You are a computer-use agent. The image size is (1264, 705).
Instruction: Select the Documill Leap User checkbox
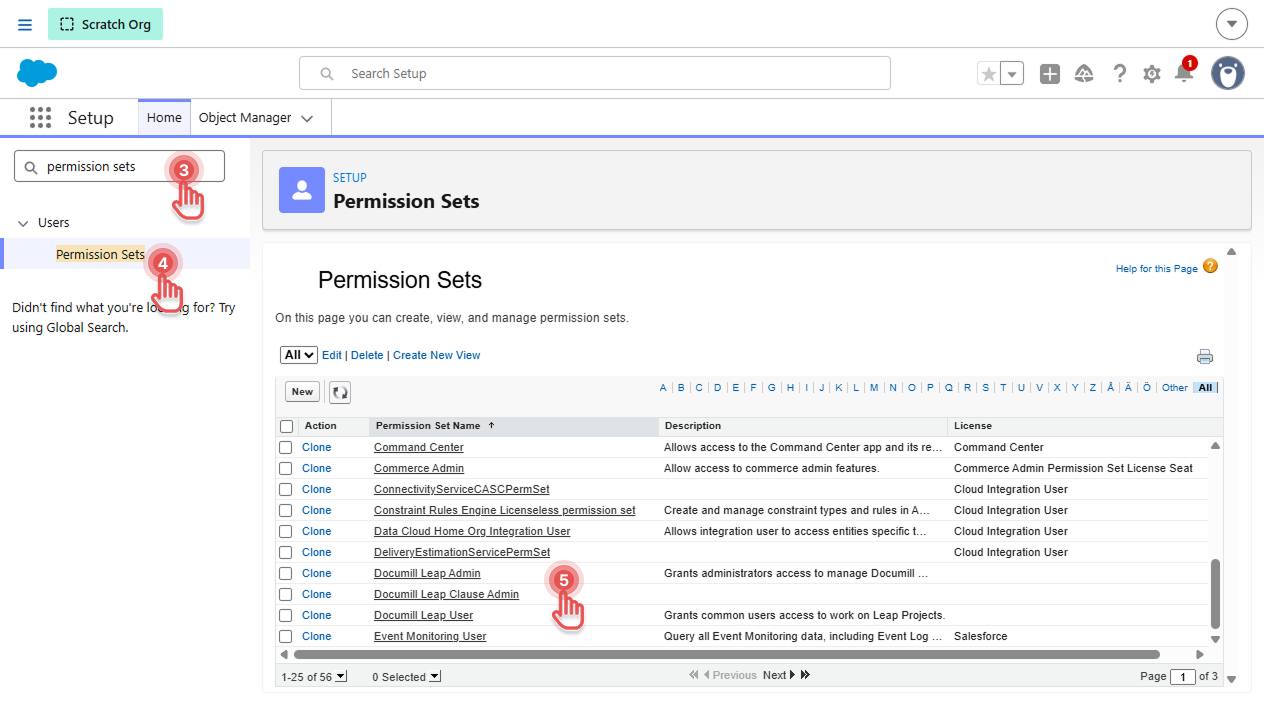[x=286, y=615]
